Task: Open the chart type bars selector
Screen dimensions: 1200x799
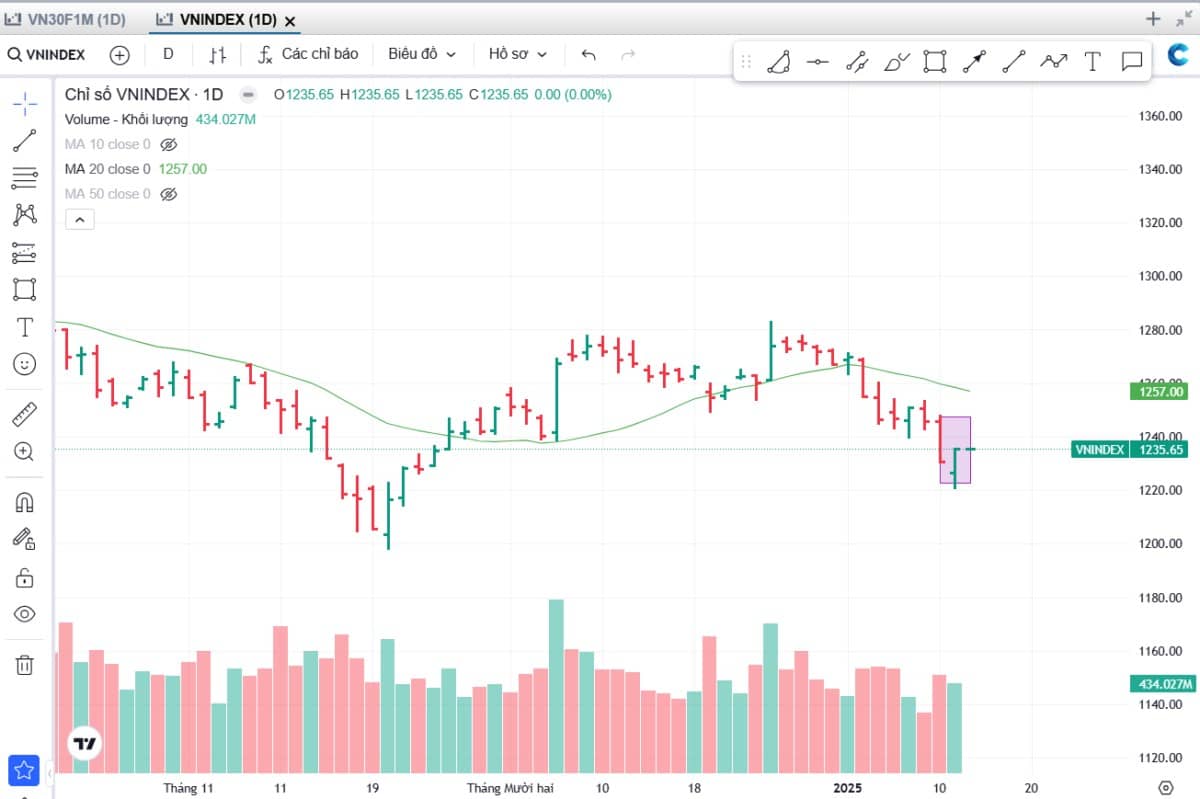Action: click(x=218, y=54)
